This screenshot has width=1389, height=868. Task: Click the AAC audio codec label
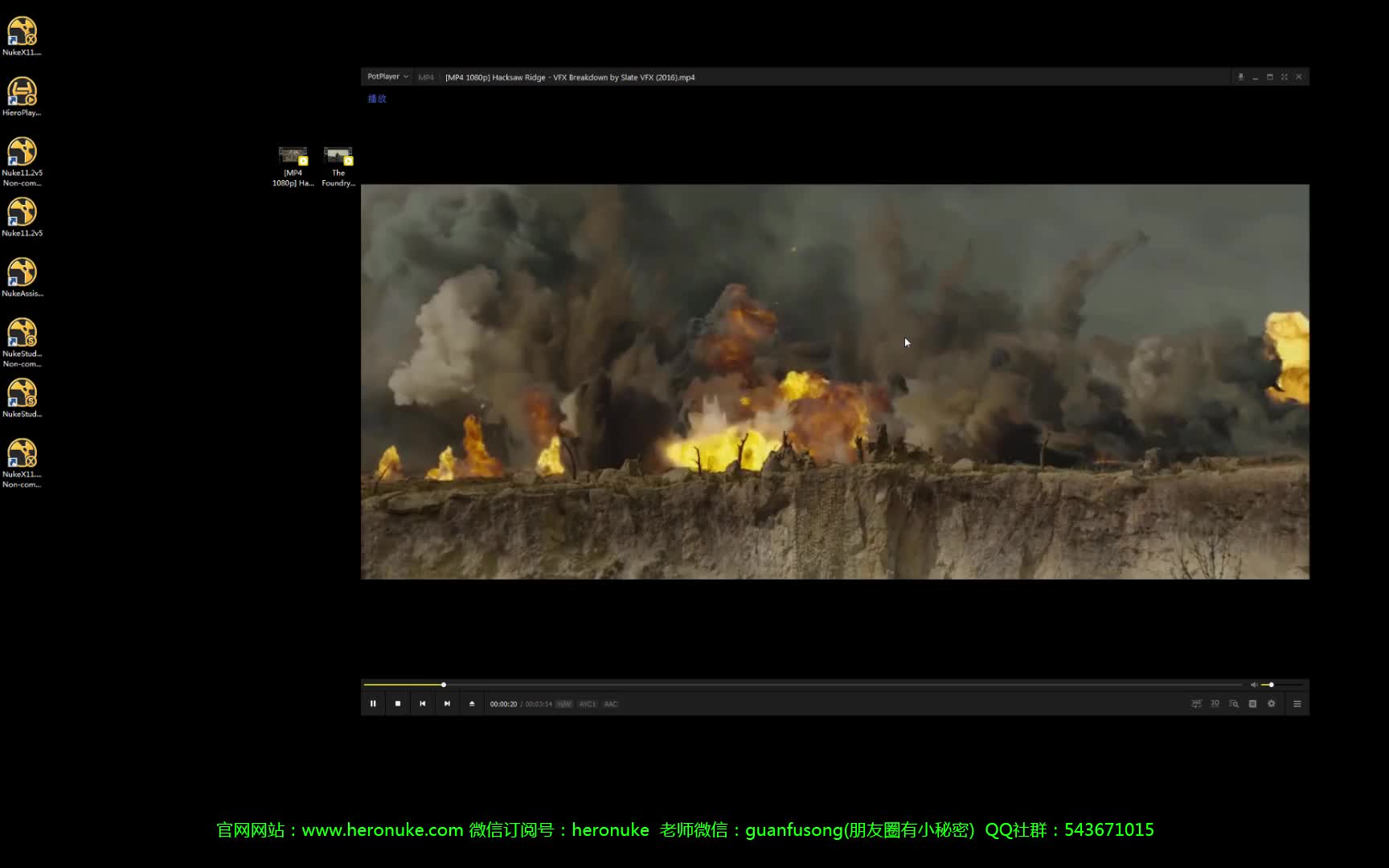pos(611,704)
